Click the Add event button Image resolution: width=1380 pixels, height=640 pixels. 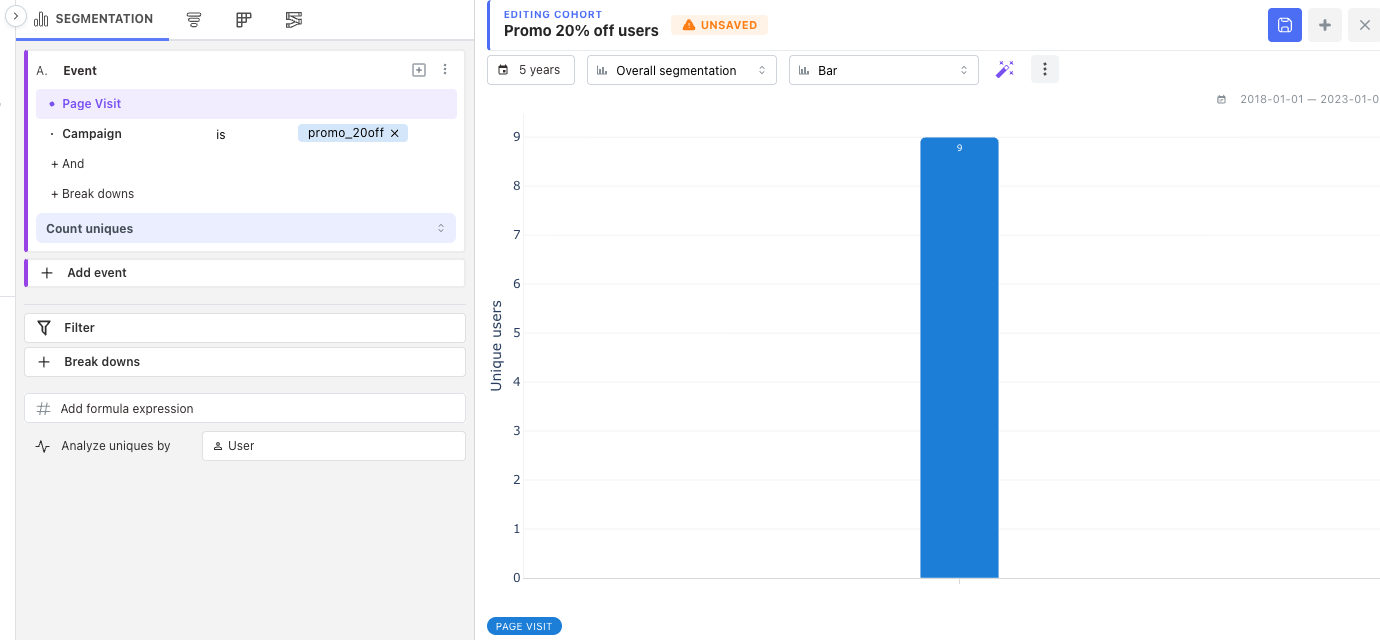click(245, 273)
